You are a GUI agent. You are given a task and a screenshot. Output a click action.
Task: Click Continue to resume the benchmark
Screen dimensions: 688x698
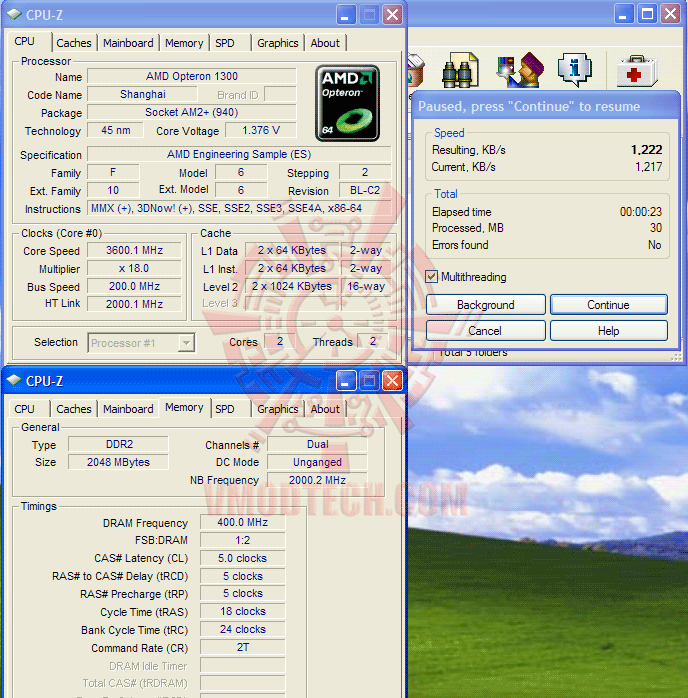point(608,305)
